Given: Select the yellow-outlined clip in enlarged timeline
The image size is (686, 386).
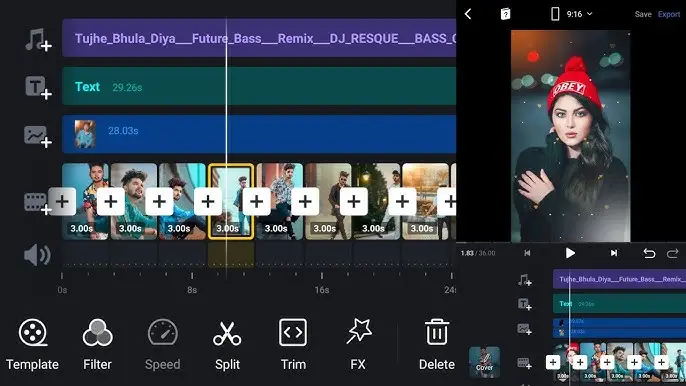Looking at the screenshot, I should click(231, 202).
